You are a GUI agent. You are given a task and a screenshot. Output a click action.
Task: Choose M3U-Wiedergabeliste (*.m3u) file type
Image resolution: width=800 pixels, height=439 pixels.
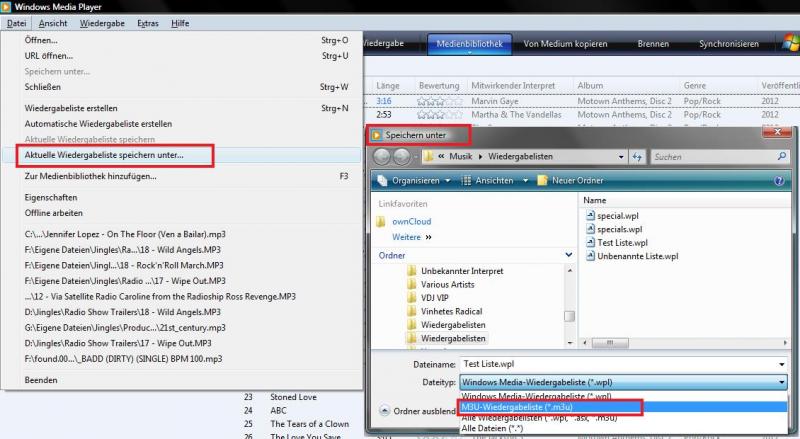(622, 407)
